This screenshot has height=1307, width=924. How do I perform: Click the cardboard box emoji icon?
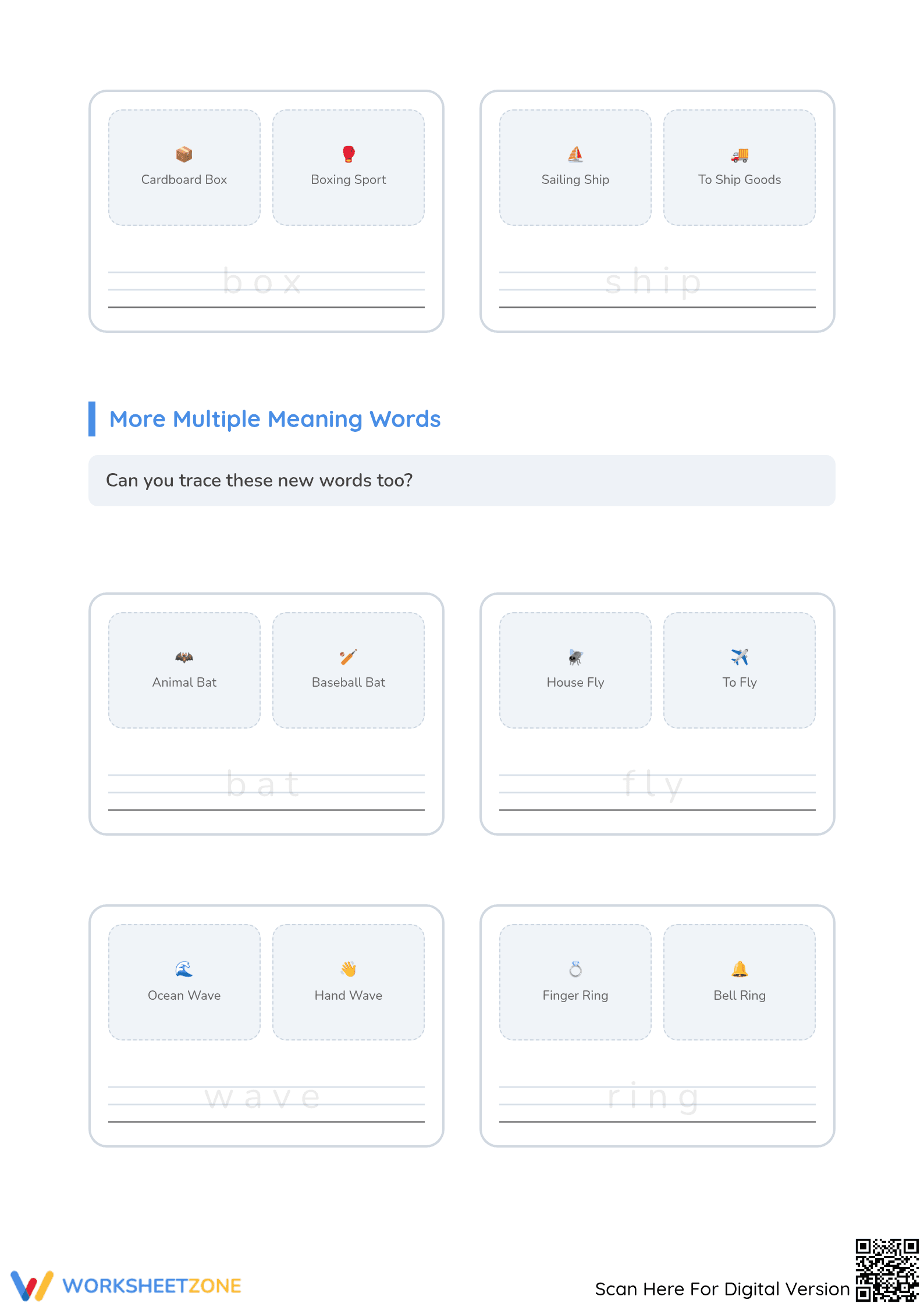click(184, 154)
